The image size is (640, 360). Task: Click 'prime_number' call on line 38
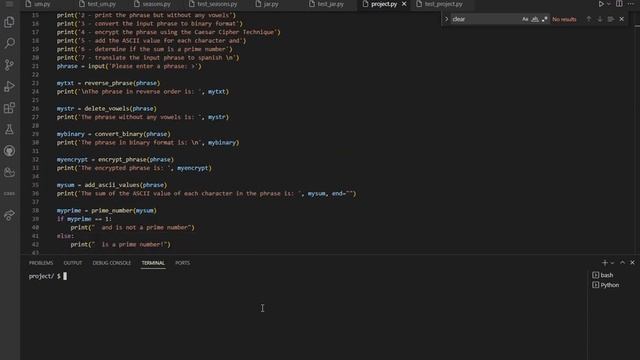(112, 211)
